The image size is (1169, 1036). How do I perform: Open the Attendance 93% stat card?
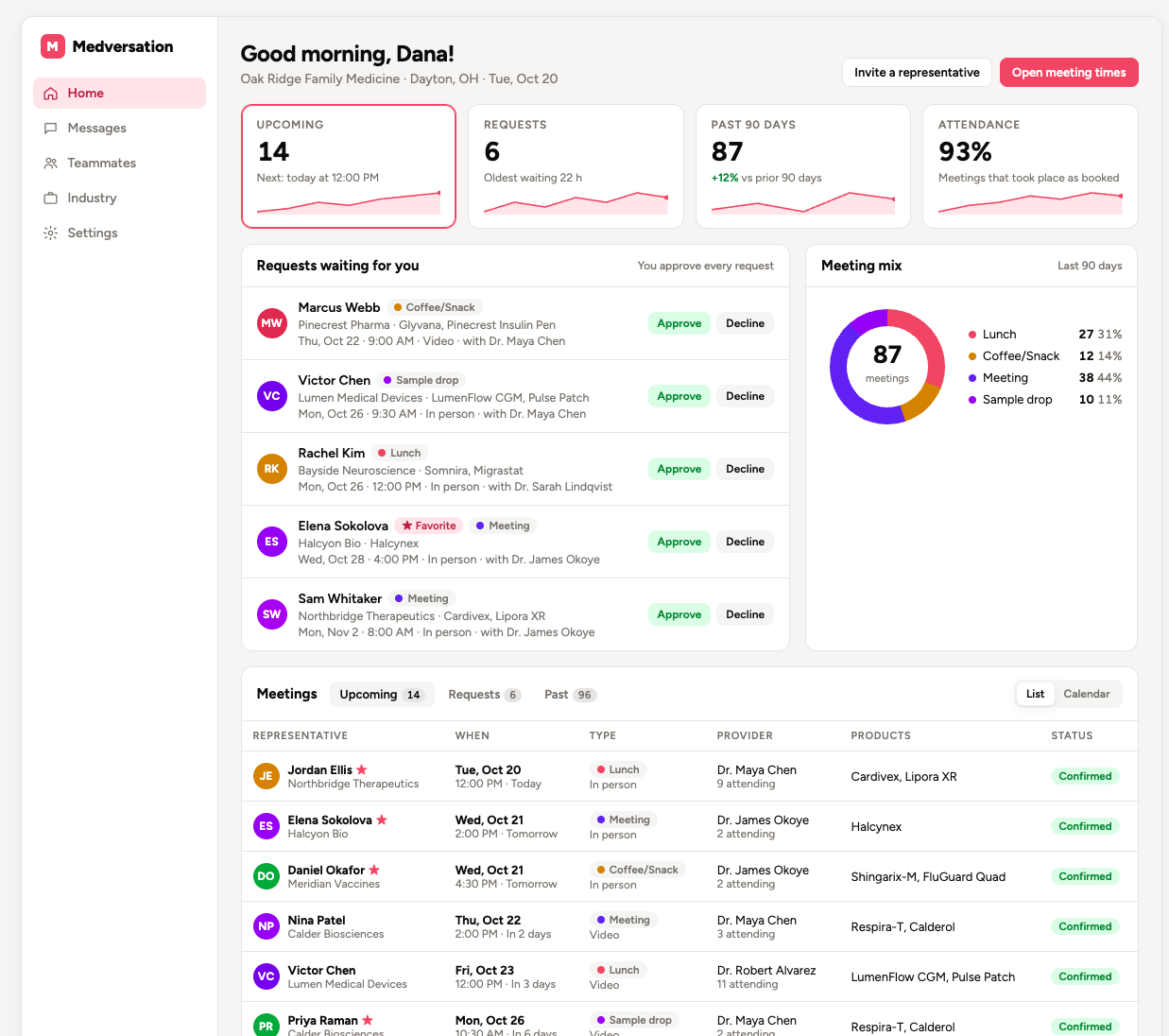[1030, 166]
